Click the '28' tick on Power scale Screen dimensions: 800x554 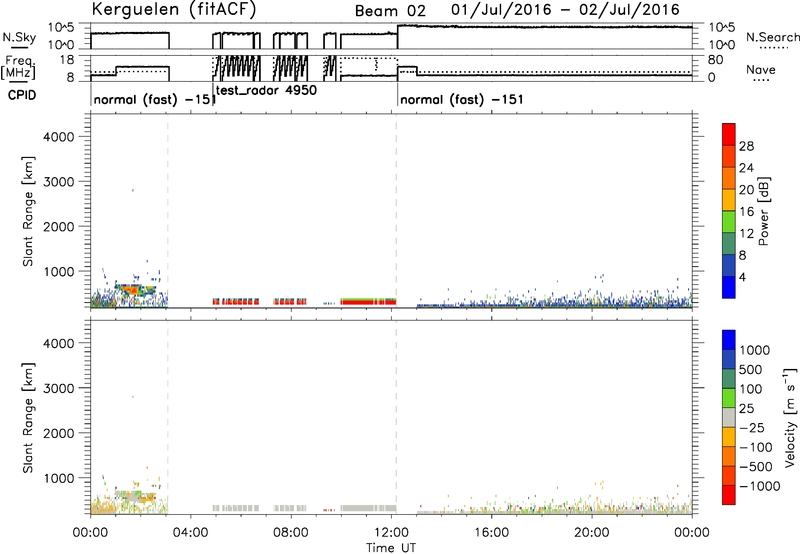(x=746, y=146)
